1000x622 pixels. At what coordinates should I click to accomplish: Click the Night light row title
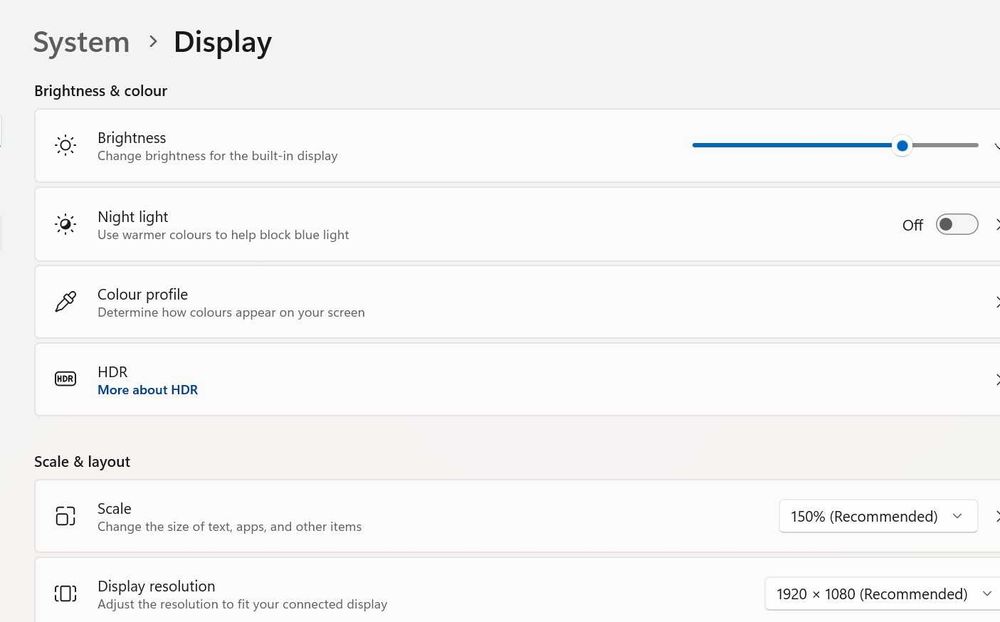(133, 217)
